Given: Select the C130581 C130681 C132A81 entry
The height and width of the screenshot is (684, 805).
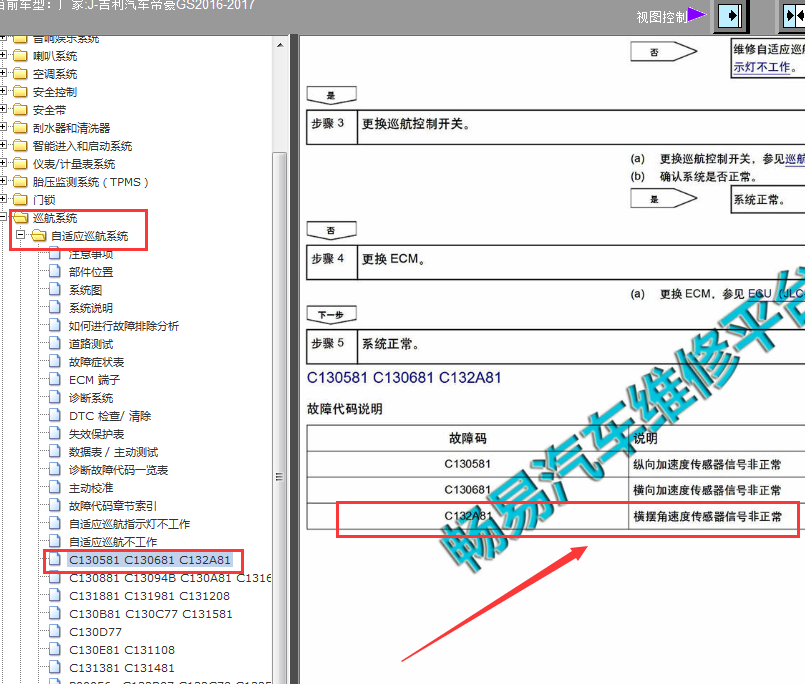Looking at the screenshot, I should click(150, 560).
